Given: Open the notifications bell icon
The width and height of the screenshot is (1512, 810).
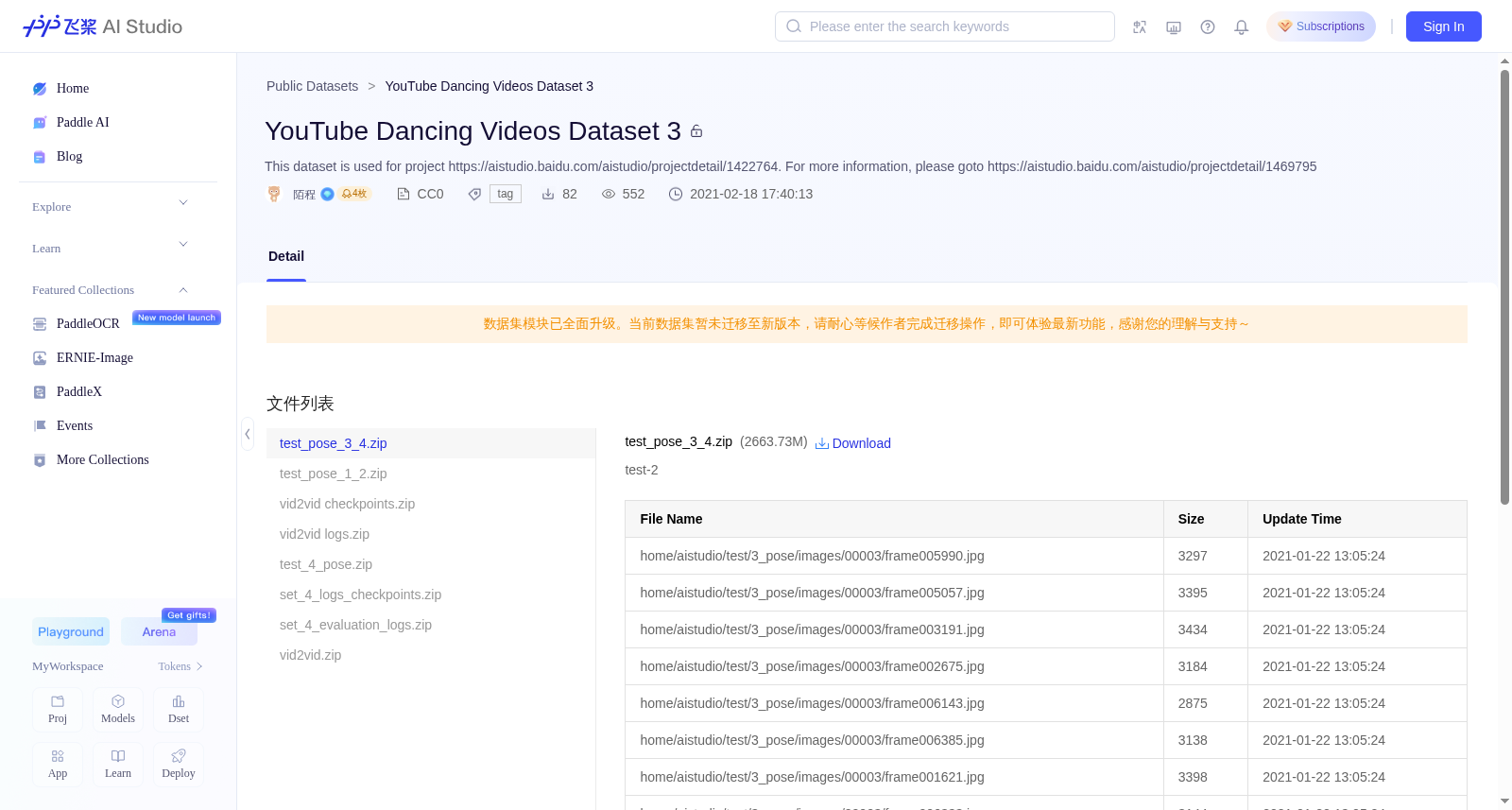Looking at the screenshot, I should click(1242, 27).
